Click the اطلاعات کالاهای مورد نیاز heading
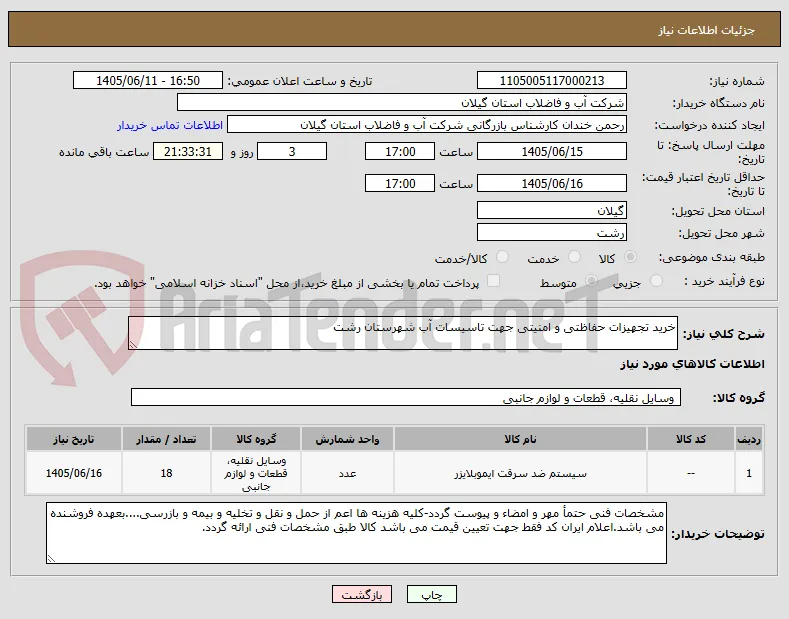 692,364
